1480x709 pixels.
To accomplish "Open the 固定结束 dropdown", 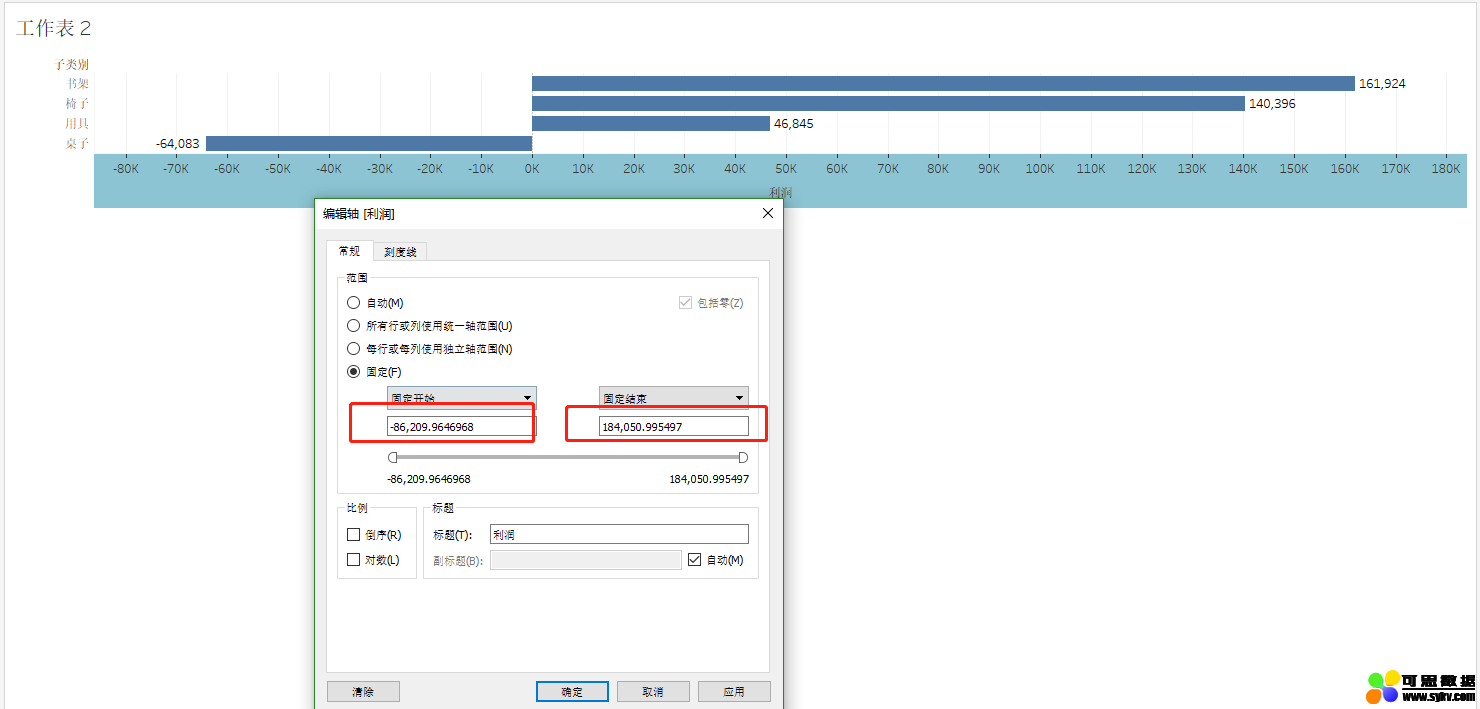I will [x=673, y=398].
